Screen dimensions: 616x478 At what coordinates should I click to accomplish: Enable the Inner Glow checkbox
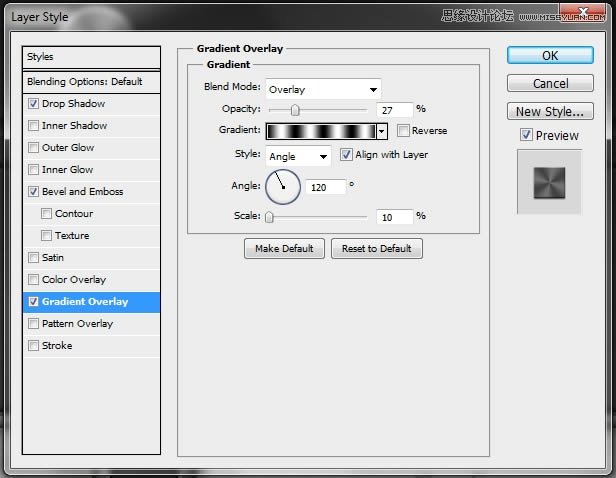pos(33,170)
